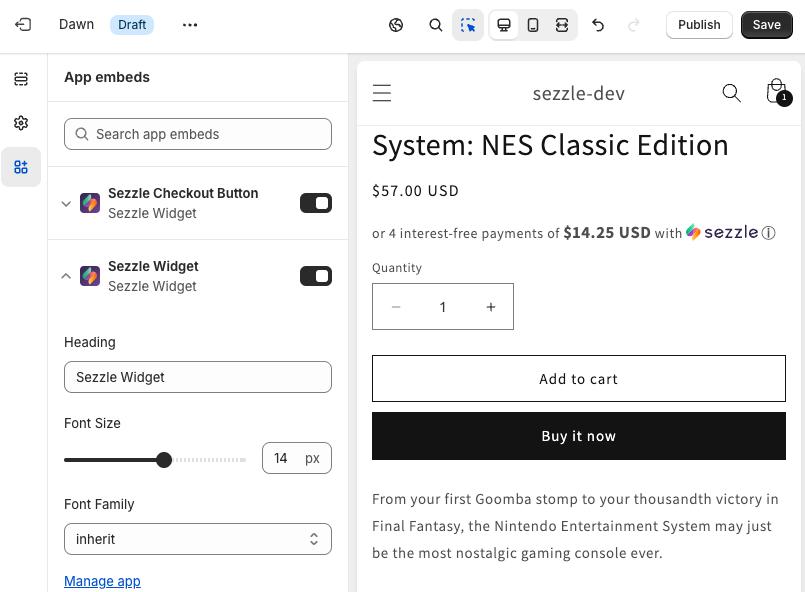This screenshot has height=592, width=805.
Task: Click the Search app embeds field
Action: pos(198,134)
